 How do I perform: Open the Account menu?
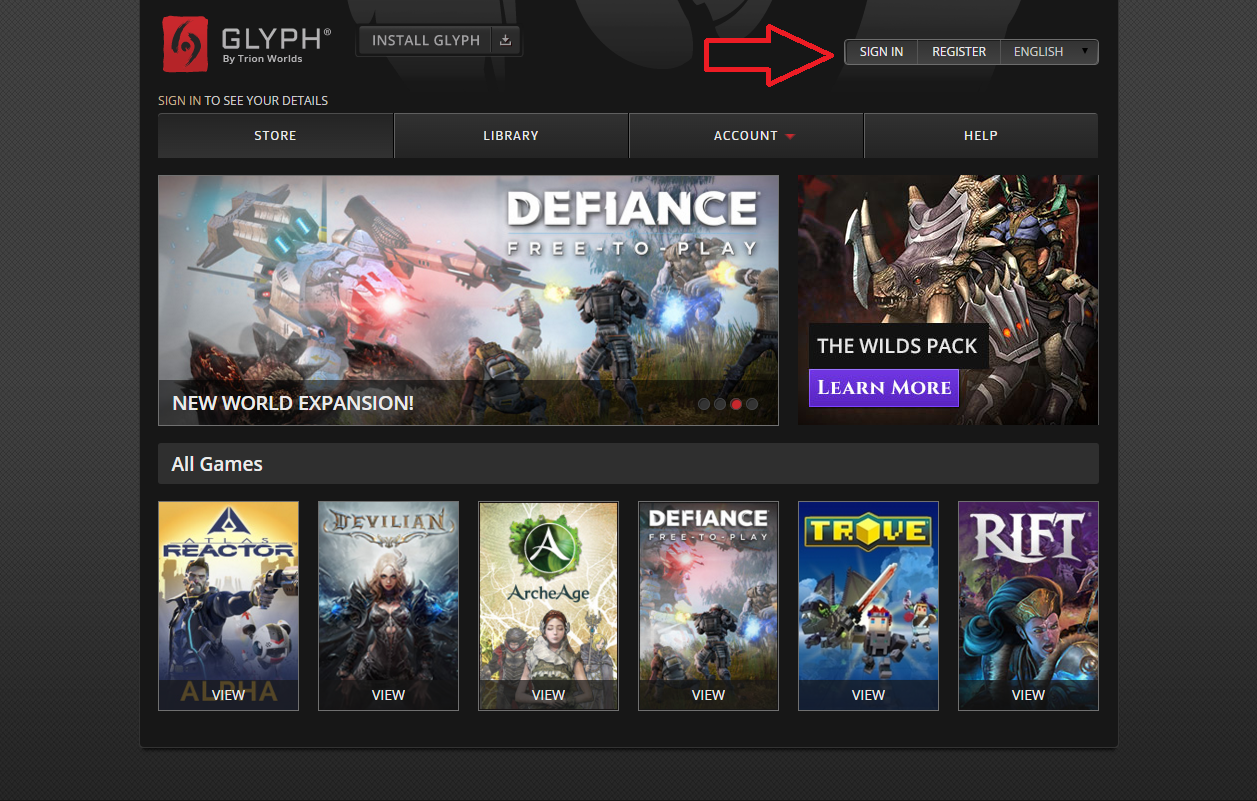tap(746, 136)
